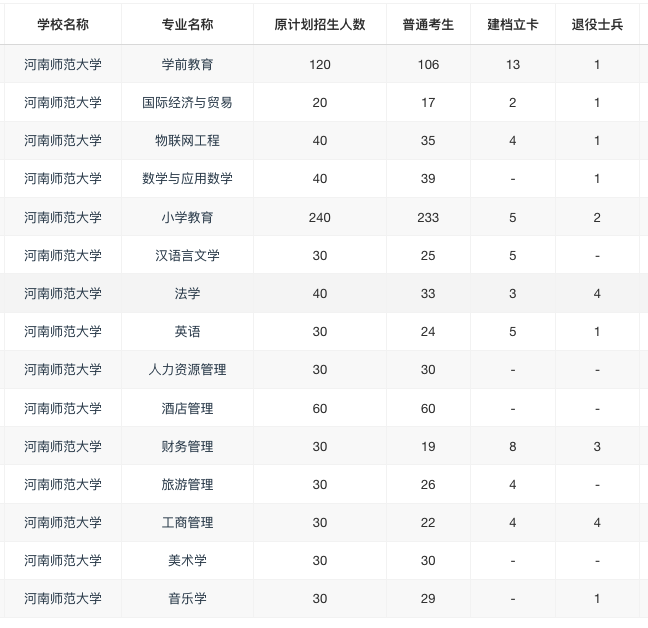Click the 退役士兵 value 4 for 法学
648x628 pixels.
(597, 293)
